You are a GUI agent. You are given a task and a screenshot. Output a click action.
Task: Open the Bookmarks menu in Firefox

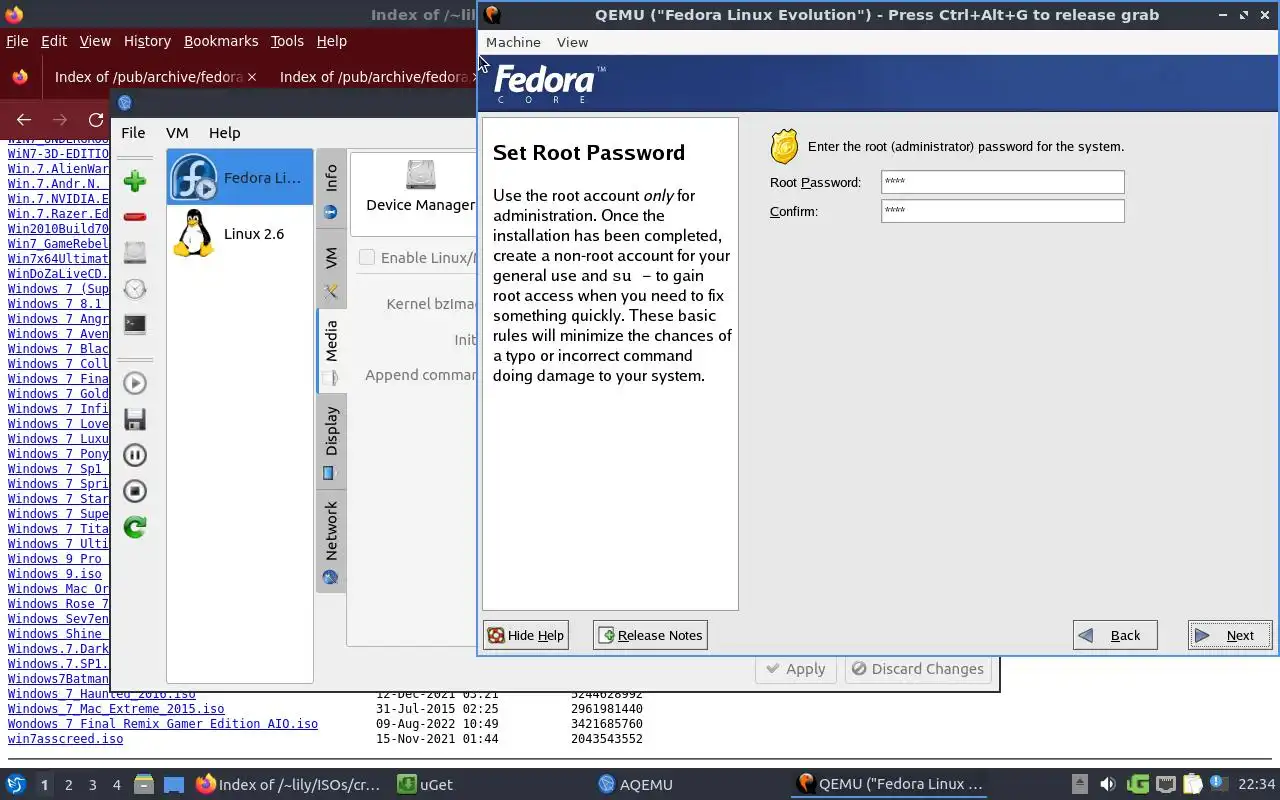click(x=221, y=41)
